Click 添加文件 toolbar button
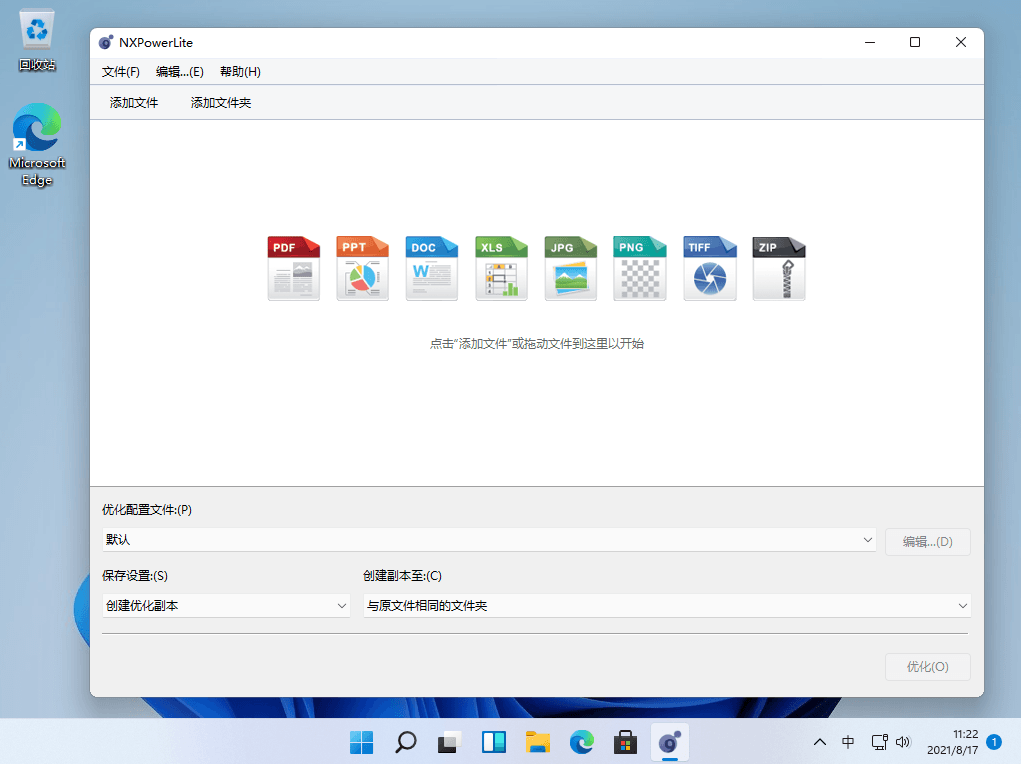The image size is (1021, 764). tap(133, 103)
